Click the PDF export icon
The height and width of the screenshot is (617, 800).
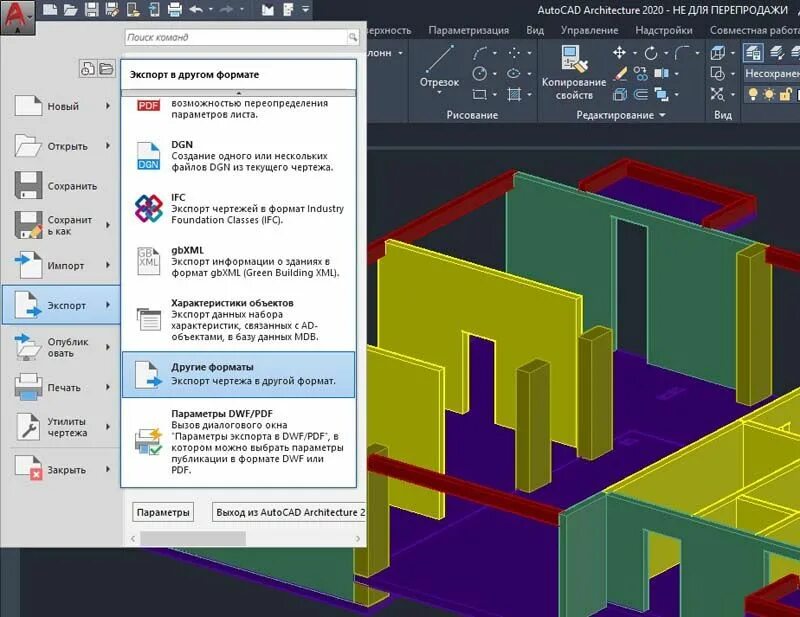pos(148,105)
